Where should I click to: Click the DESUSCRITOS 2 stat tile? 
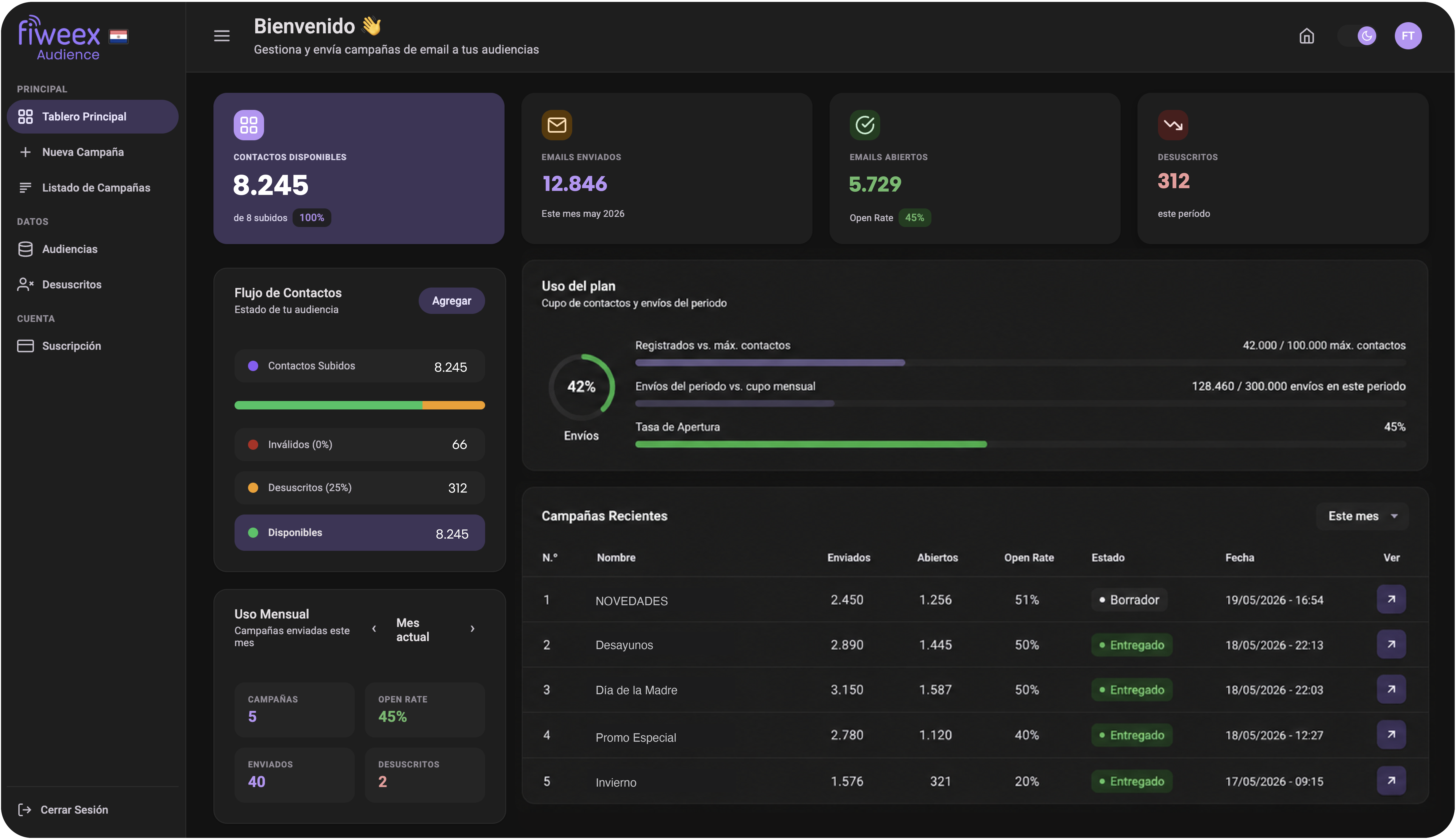[425, 775]
